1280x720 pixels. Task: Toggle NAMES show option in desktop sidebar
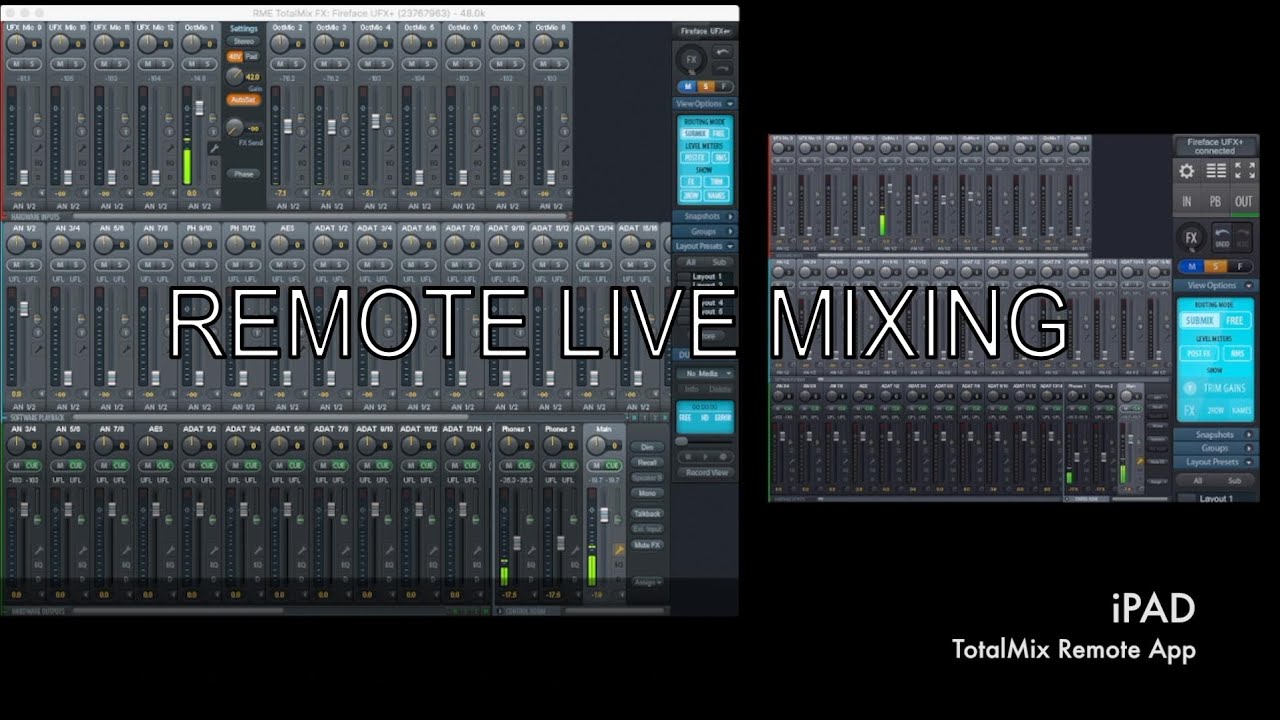716,195
